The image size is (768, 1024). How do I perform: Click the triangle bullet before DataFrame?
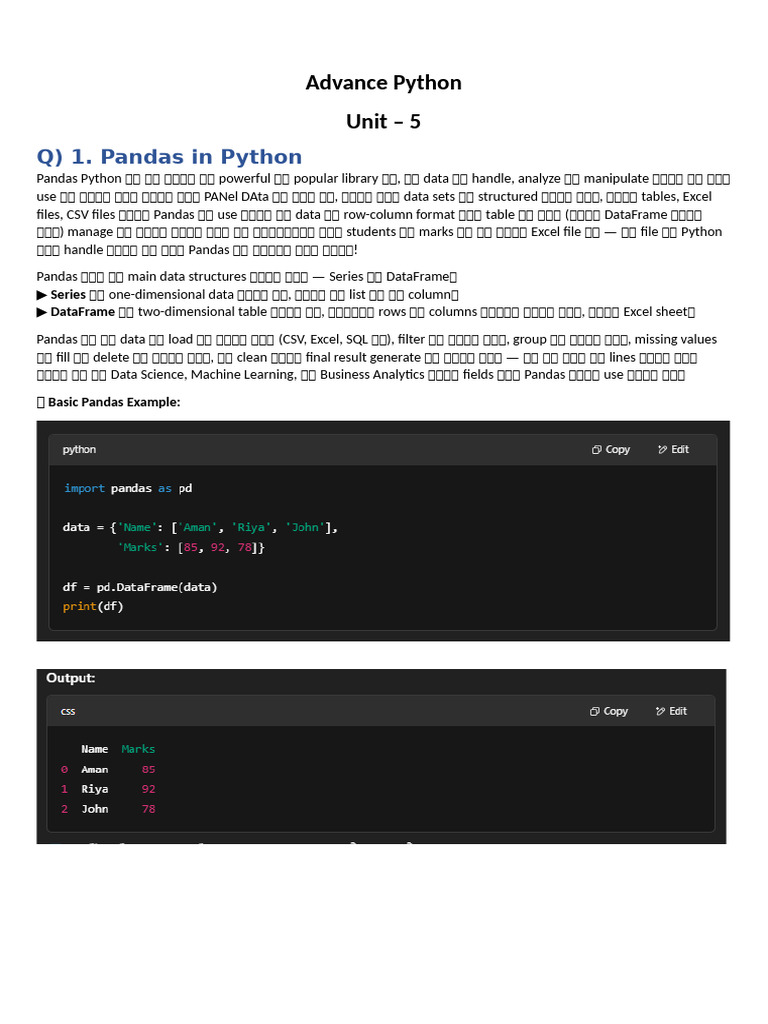point(42,312)
